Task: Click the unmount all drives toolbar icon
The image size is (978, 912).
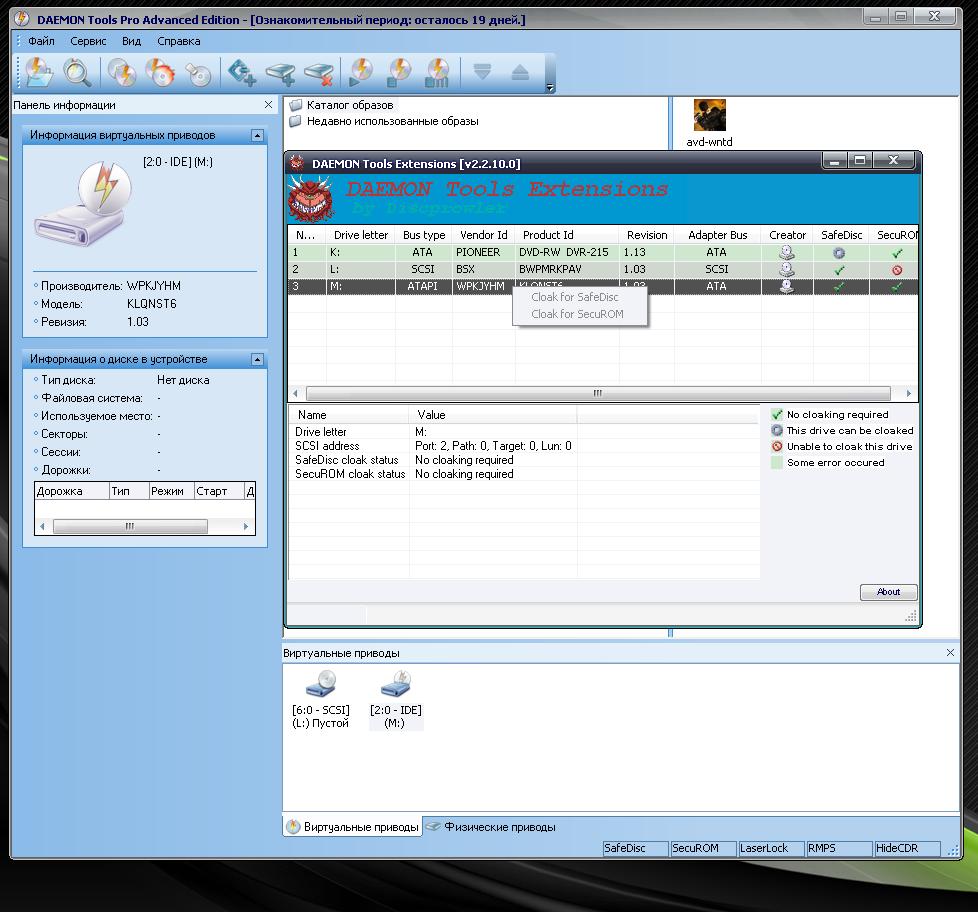Action: [x=438, y=72]
